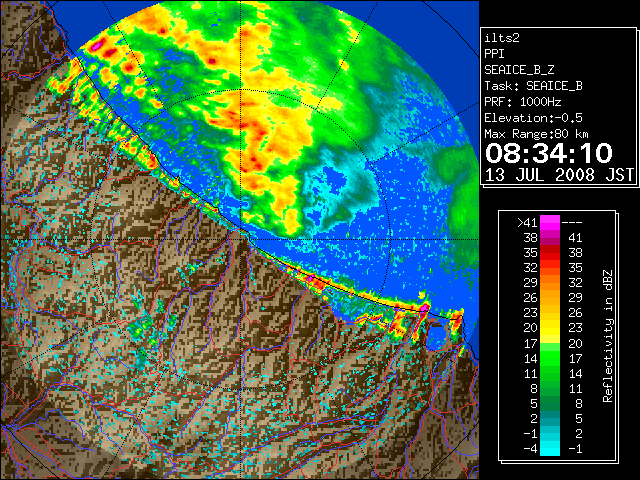
Task: Select the '20' label in left legend column
Action: tap(530, 328)
